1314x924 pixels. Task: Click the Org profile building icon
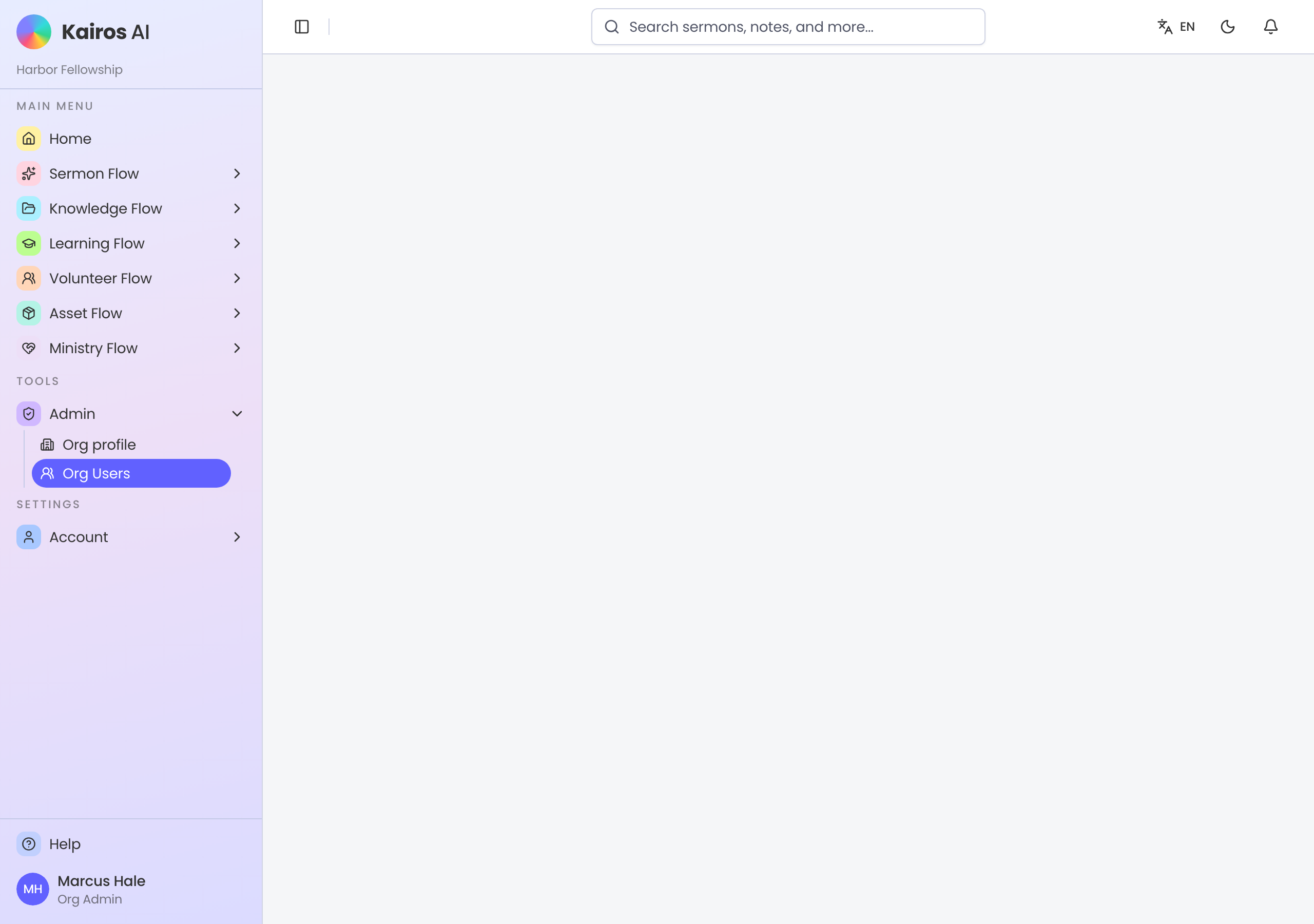(48, 445)
